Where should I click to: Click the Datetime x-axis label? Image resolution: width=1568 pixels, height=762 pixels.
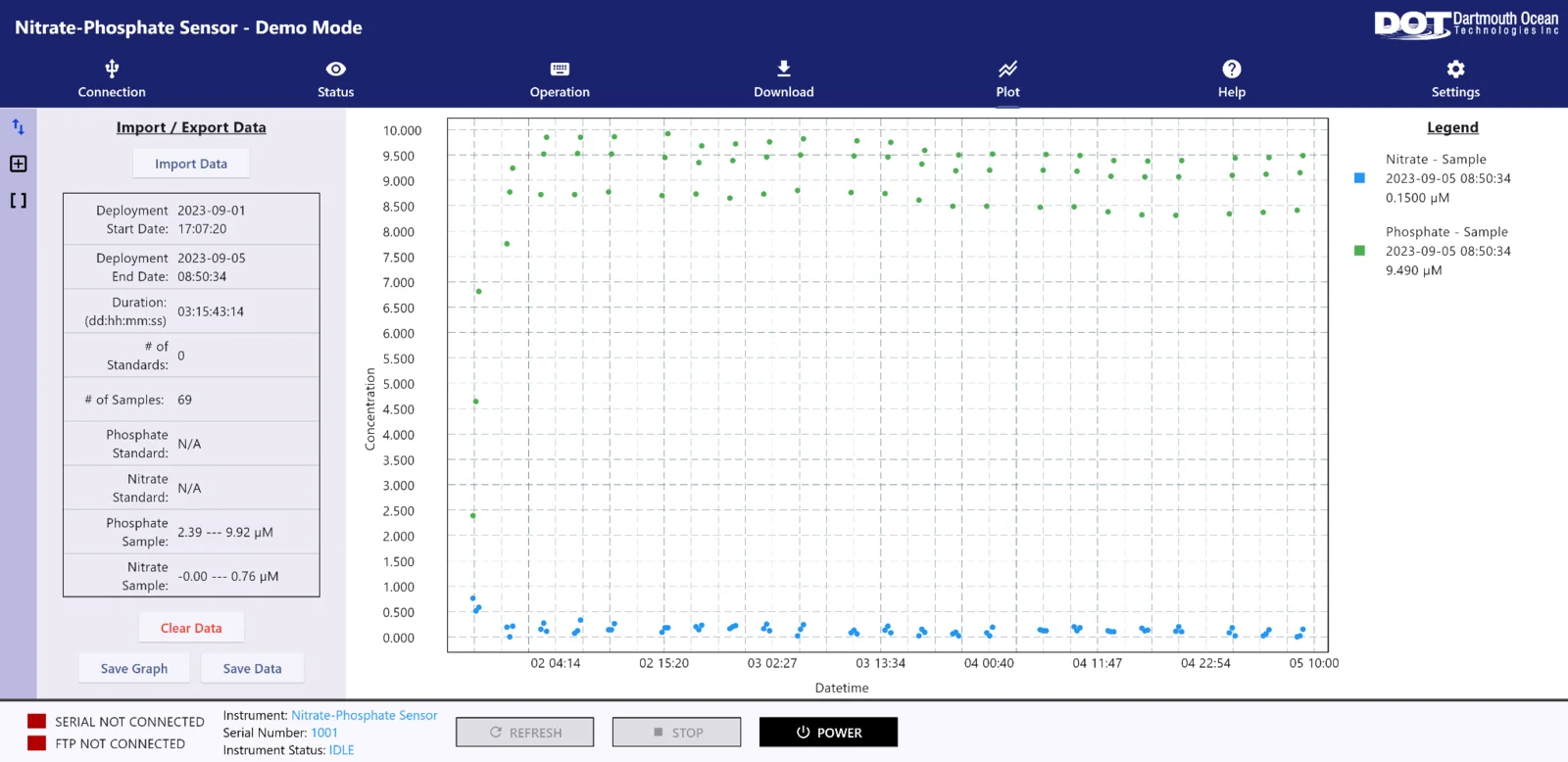click(842, 688)
